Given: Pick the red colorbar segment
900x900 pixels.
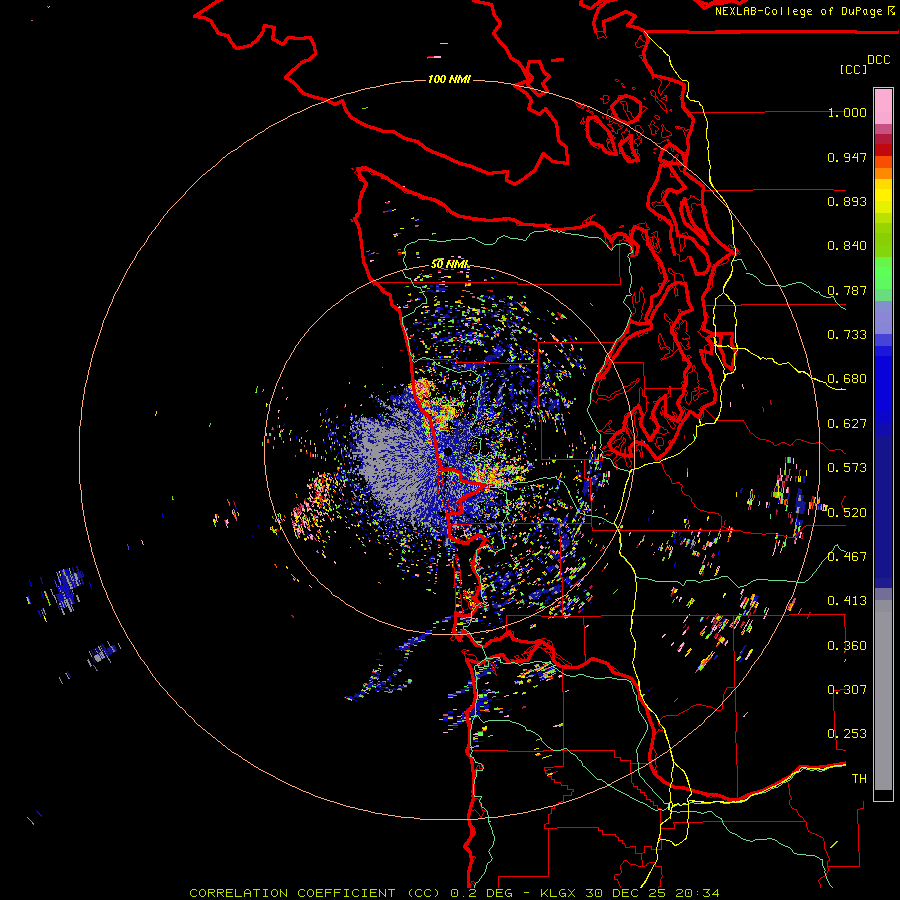Looking at the screenshot, I should point(883,150).
